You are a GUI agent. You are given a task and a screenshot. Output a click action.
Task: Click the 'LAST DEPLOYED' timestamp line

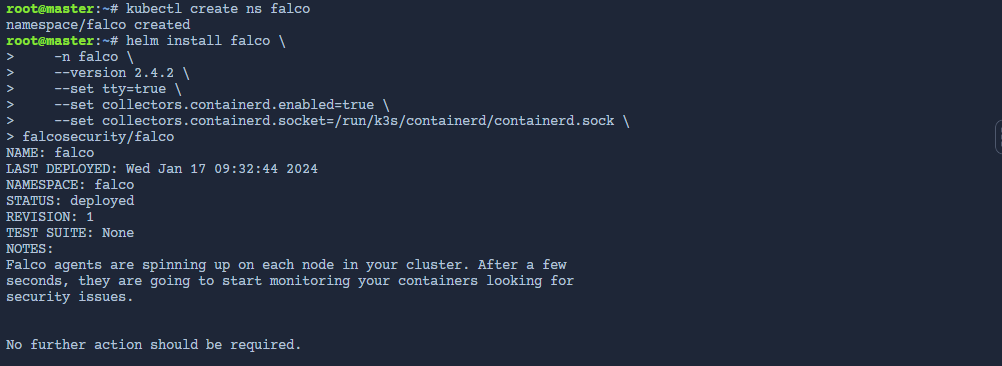162,169
